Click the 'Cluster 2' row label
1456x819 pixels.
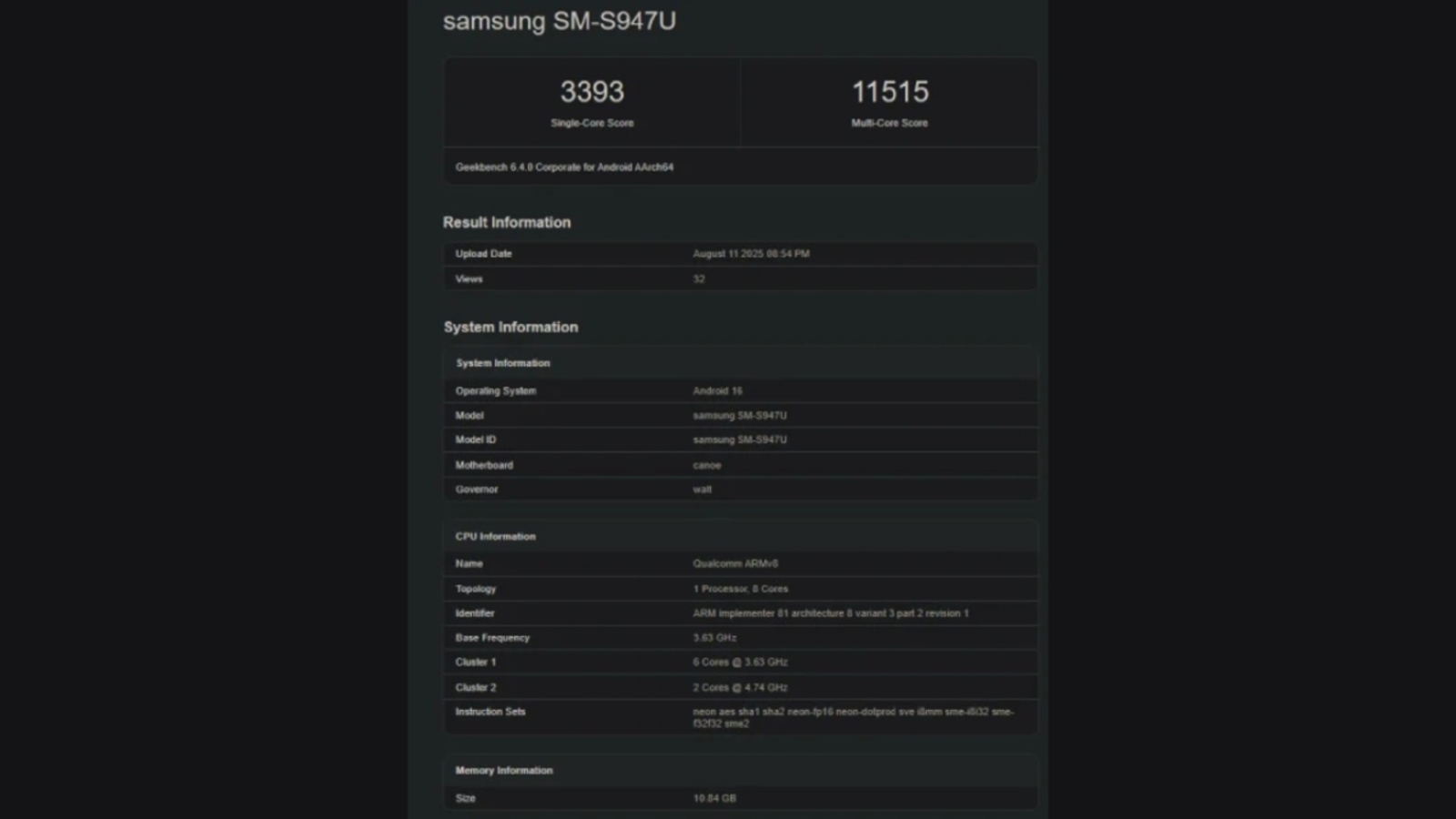click(x=476, y=688)
